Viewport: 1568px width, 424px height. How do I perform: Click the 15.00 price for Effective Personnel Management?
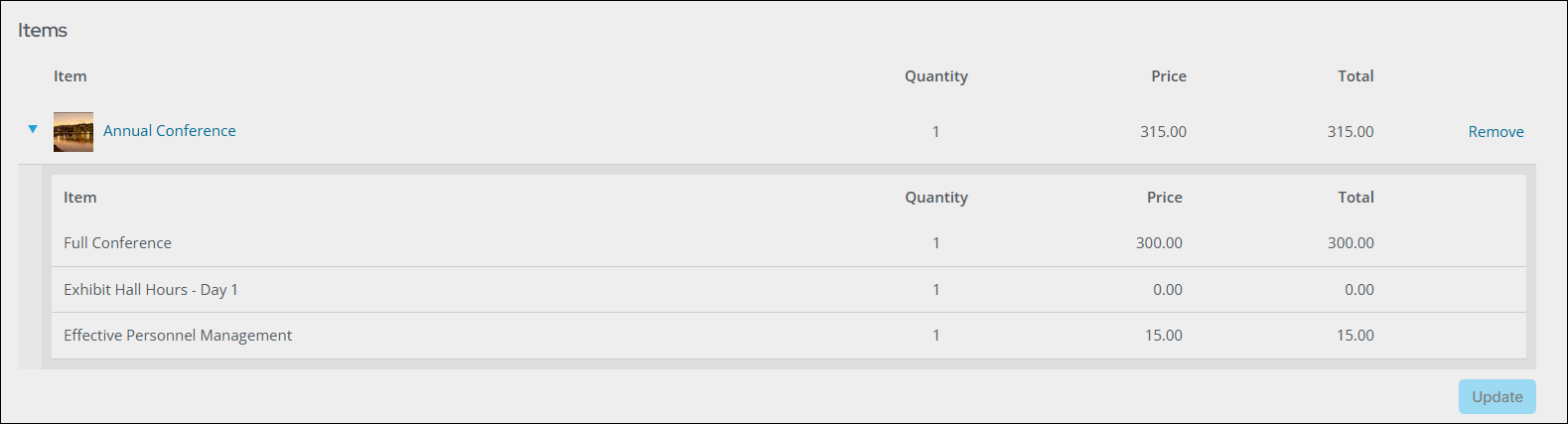pos(1164,336)
